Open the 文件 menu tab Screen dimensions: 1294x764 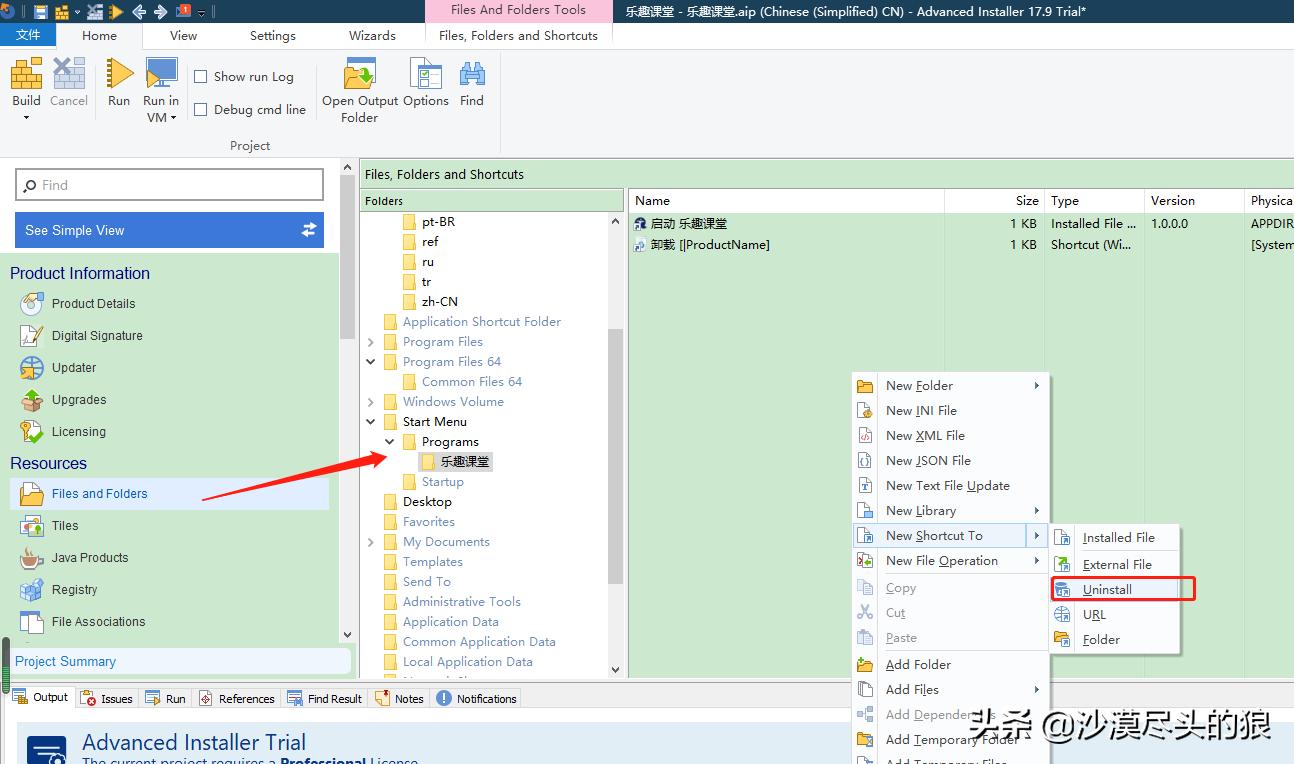tap(28, 35)
